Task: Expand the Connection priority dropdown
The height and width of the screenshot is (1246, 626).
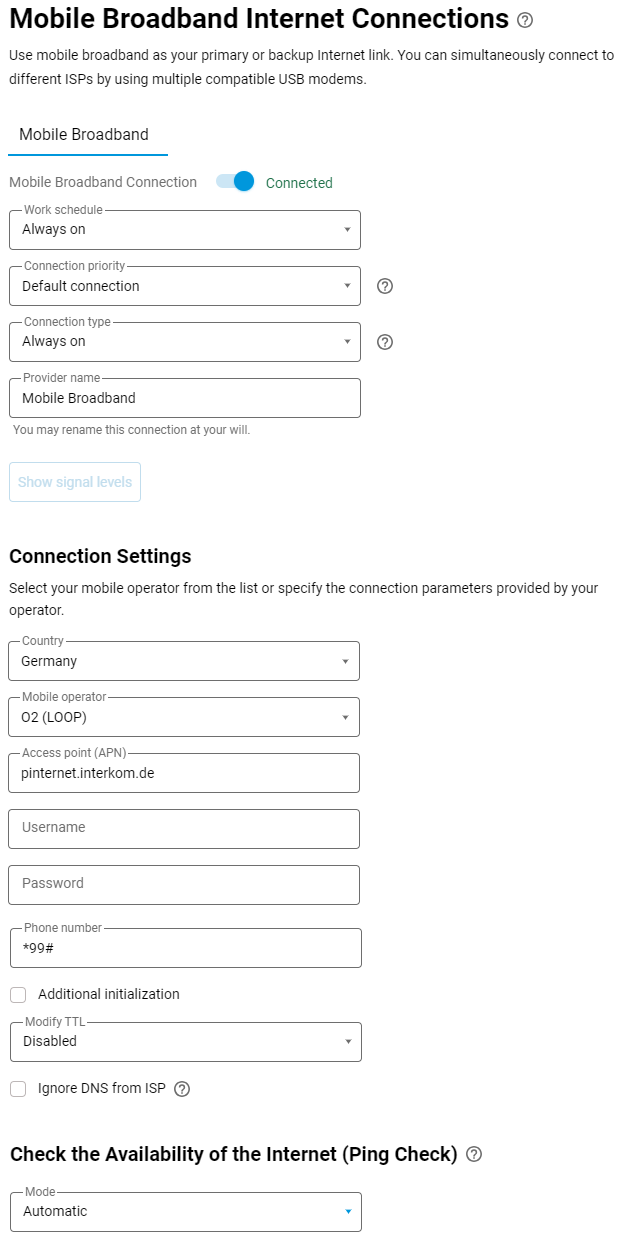Action: tap(184, 286)
